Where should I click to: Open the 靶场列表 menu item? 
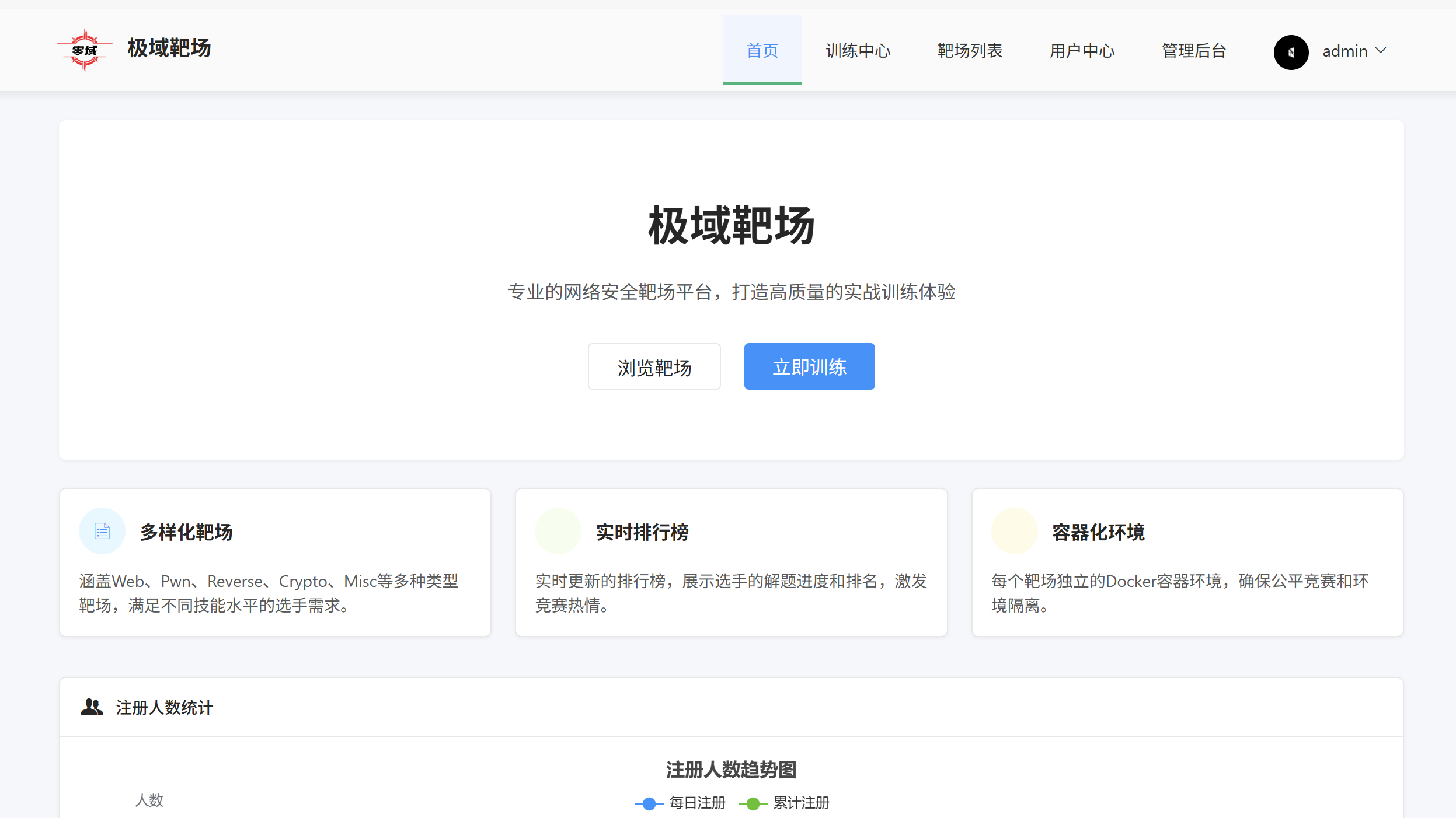coord(970,51)
